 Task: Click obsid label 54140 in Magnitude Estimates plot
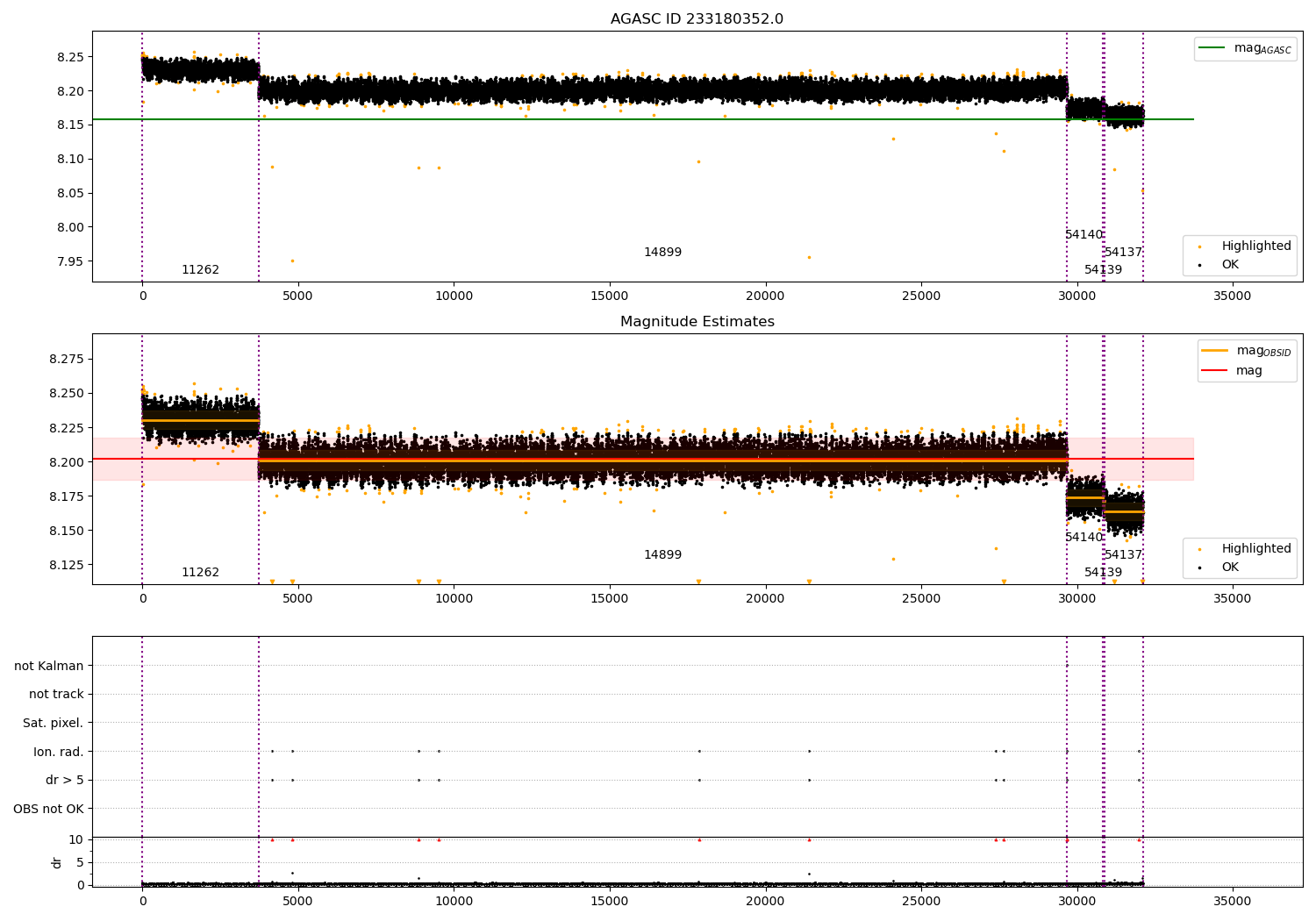[1084, 538]
